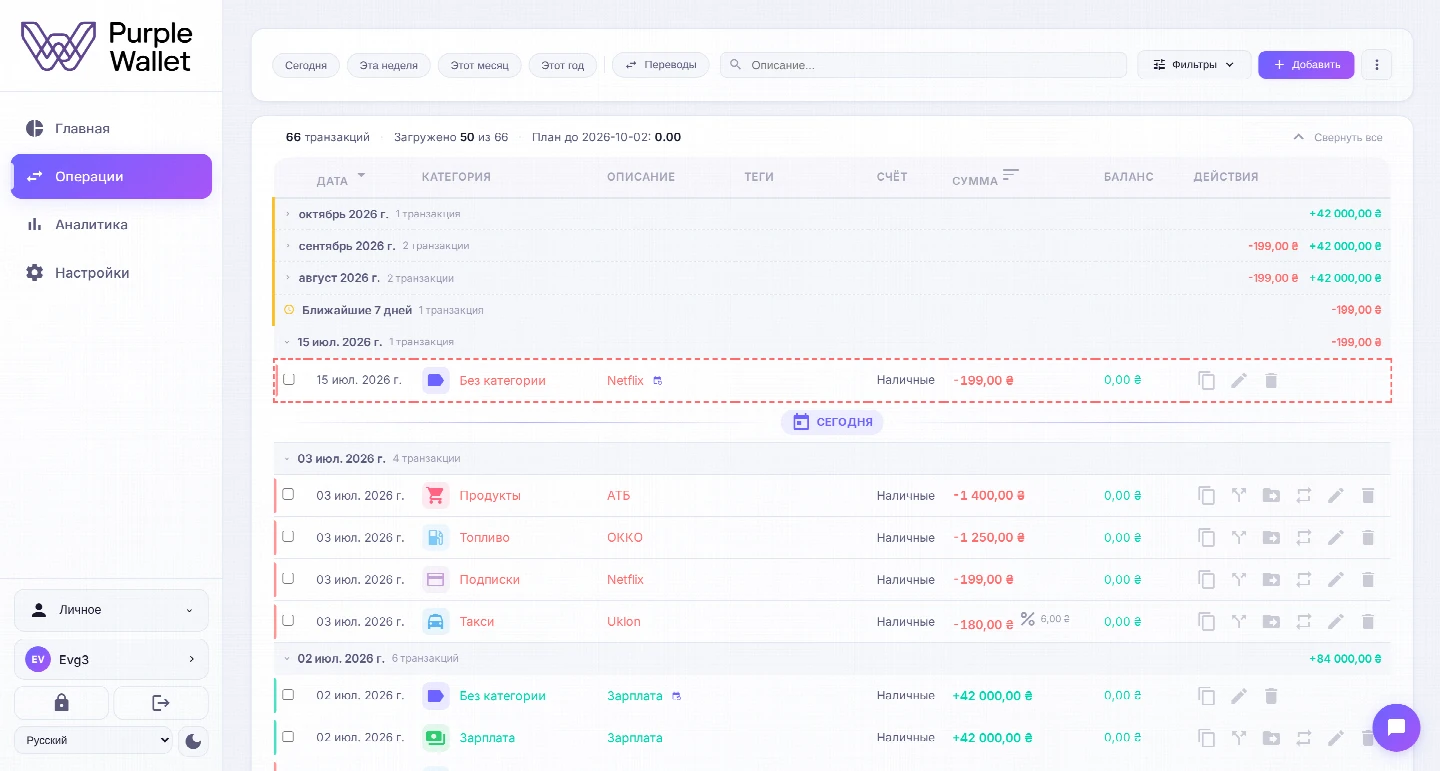Split the АТБ transaction
1440x771 pixels.
[1239, 495]
